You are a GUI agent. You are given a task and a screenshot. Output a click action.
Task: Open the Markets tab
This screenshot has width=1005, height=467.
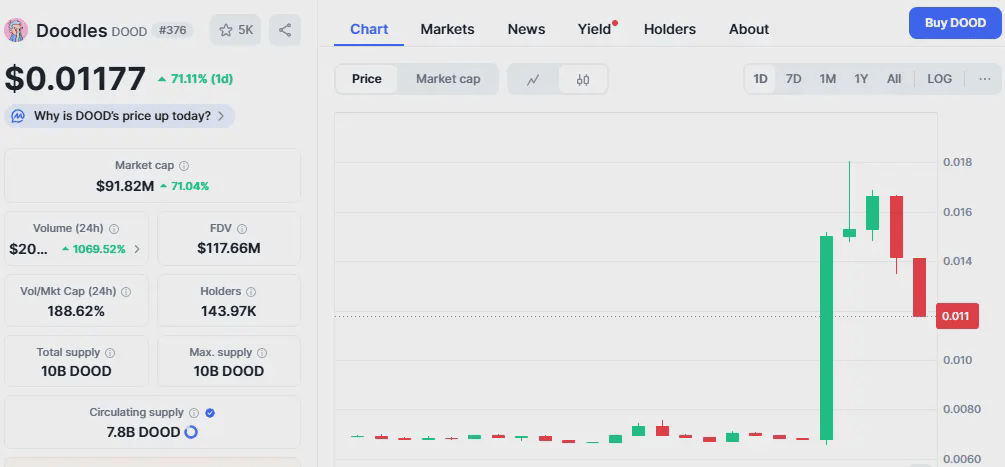(447, 29)
